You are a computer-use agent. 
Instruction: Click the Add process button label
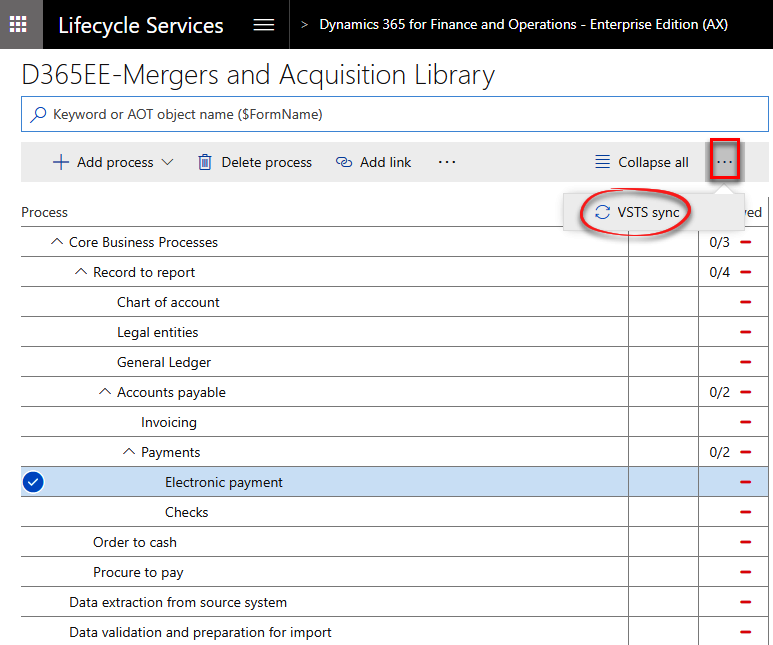115,162
